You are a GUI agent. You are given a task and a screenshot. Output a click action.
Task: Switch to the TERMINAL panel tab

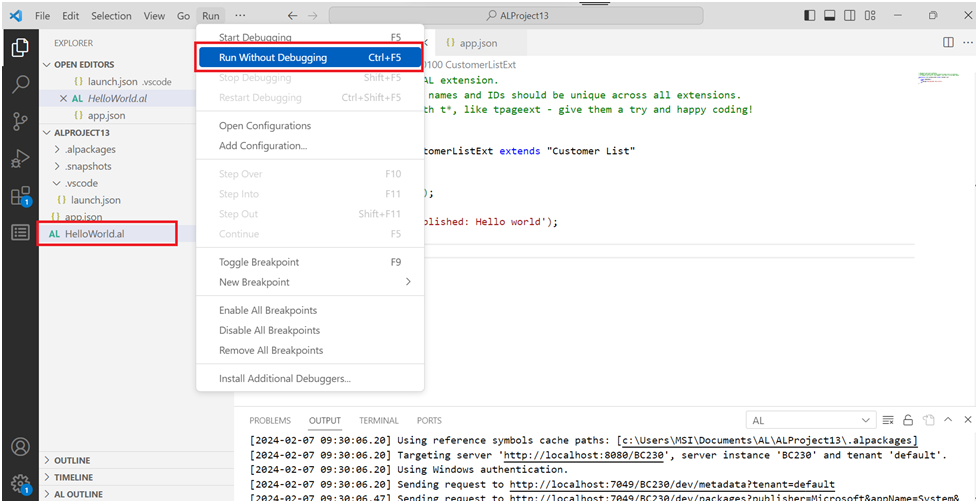[x=379, y=421]
